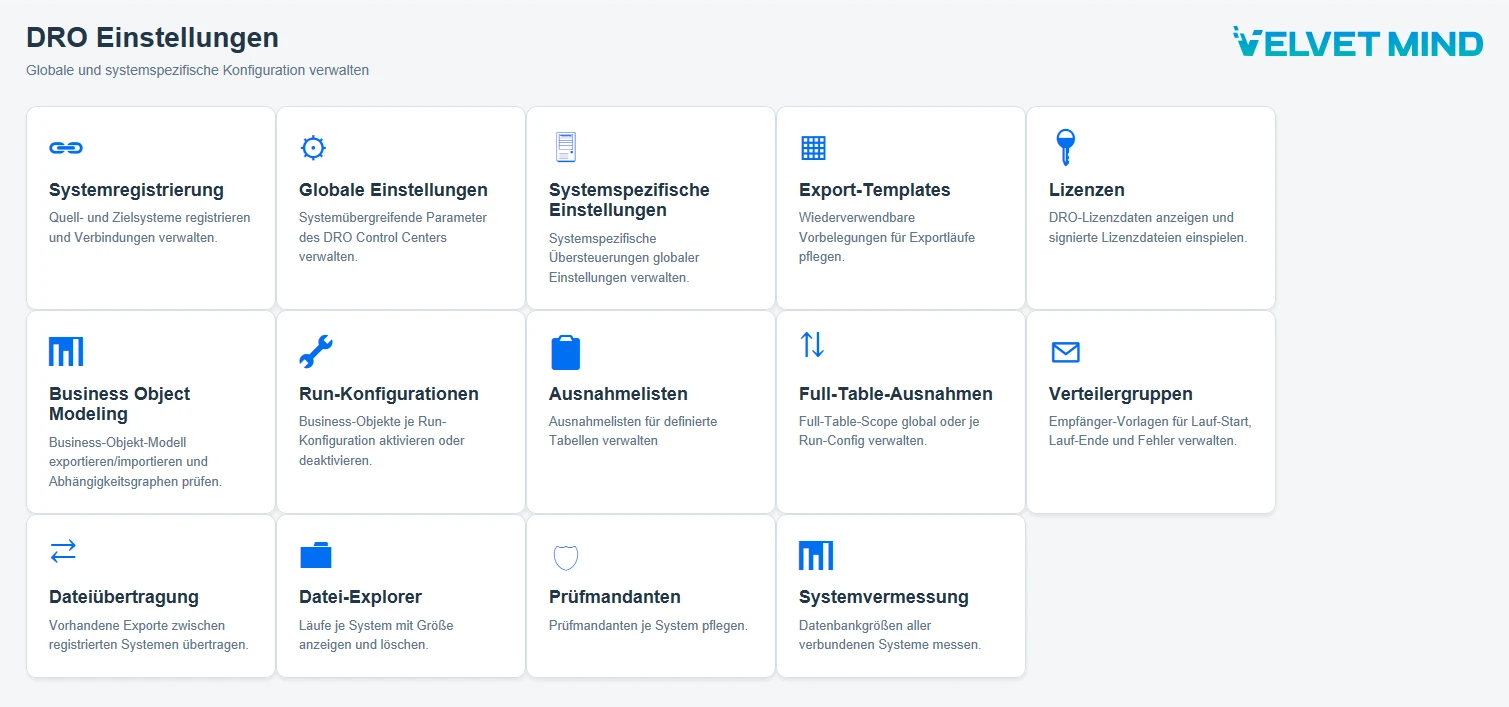Open the Run-Konfigurationen title
Image resolution: width=1509 pixels, height=707 pixels.
coord(389,394)
